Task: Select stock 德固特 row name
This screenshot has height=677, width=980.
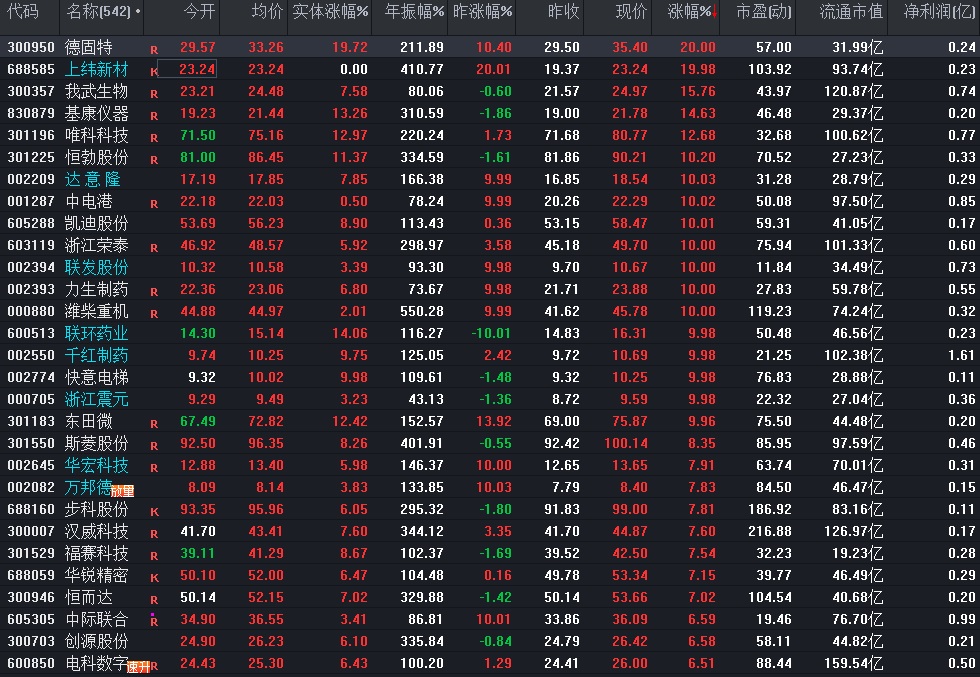Action: pos(89,48)
